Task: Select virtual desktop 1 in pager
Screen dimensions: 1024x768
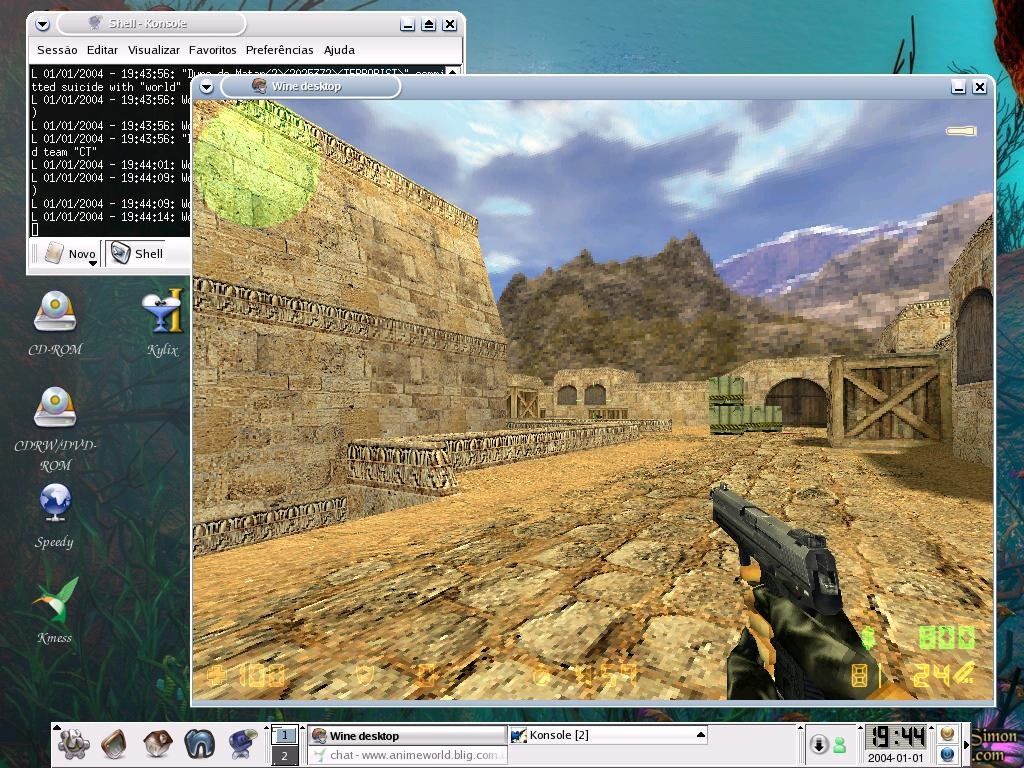Action: [x=284, y=735]
